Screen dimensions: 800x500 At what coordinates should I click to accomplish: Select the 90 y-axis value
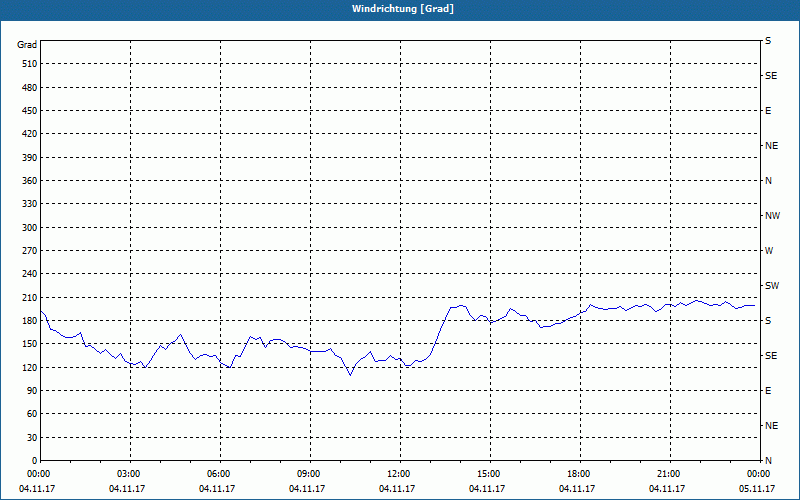coord(32,391)
